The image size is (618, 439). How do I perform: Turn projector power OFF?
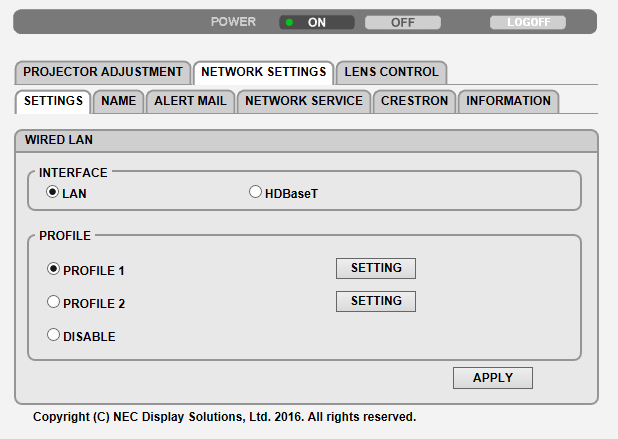[402, 22]
